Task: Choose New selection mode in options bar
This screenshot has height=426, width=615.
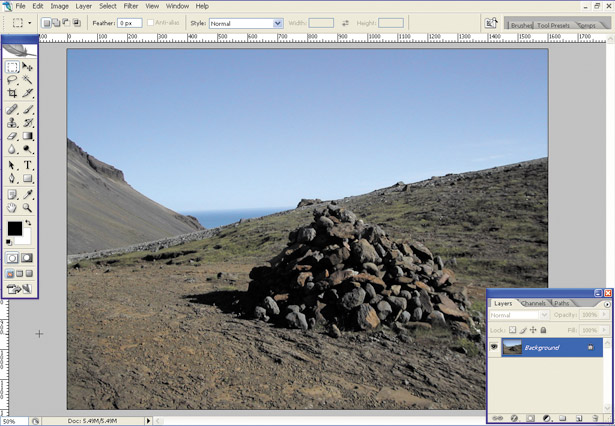Action: click(46, 23)
